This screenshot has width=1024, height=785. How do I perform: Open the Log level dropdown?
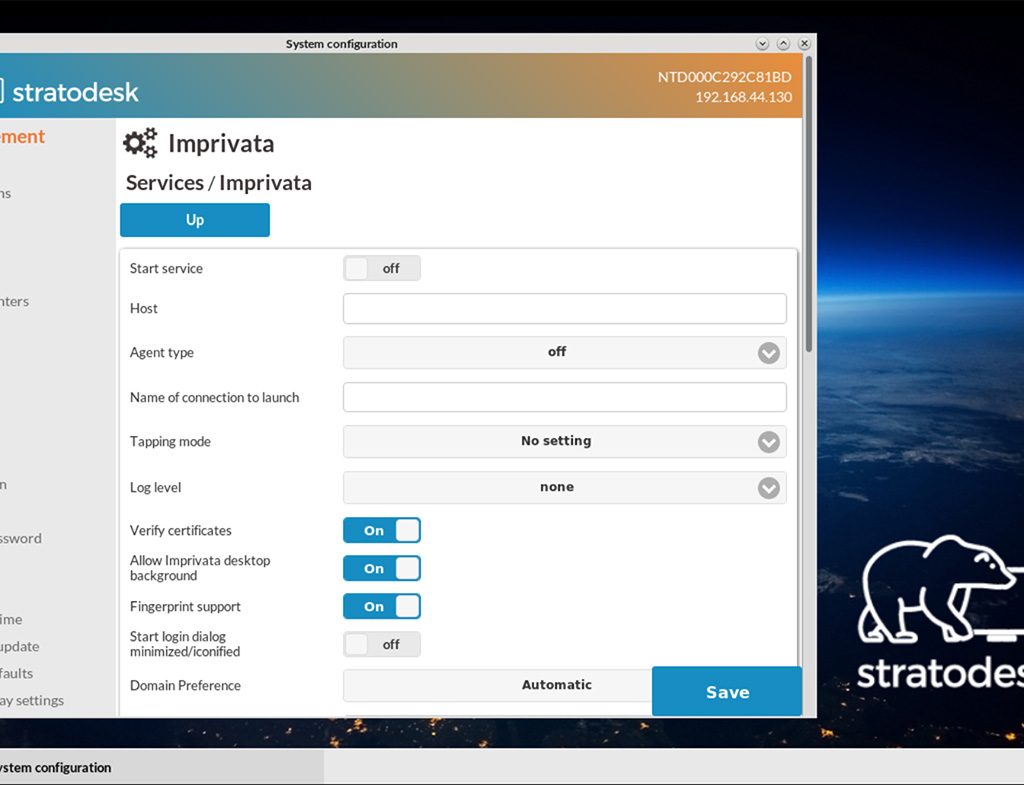[565, 488]
